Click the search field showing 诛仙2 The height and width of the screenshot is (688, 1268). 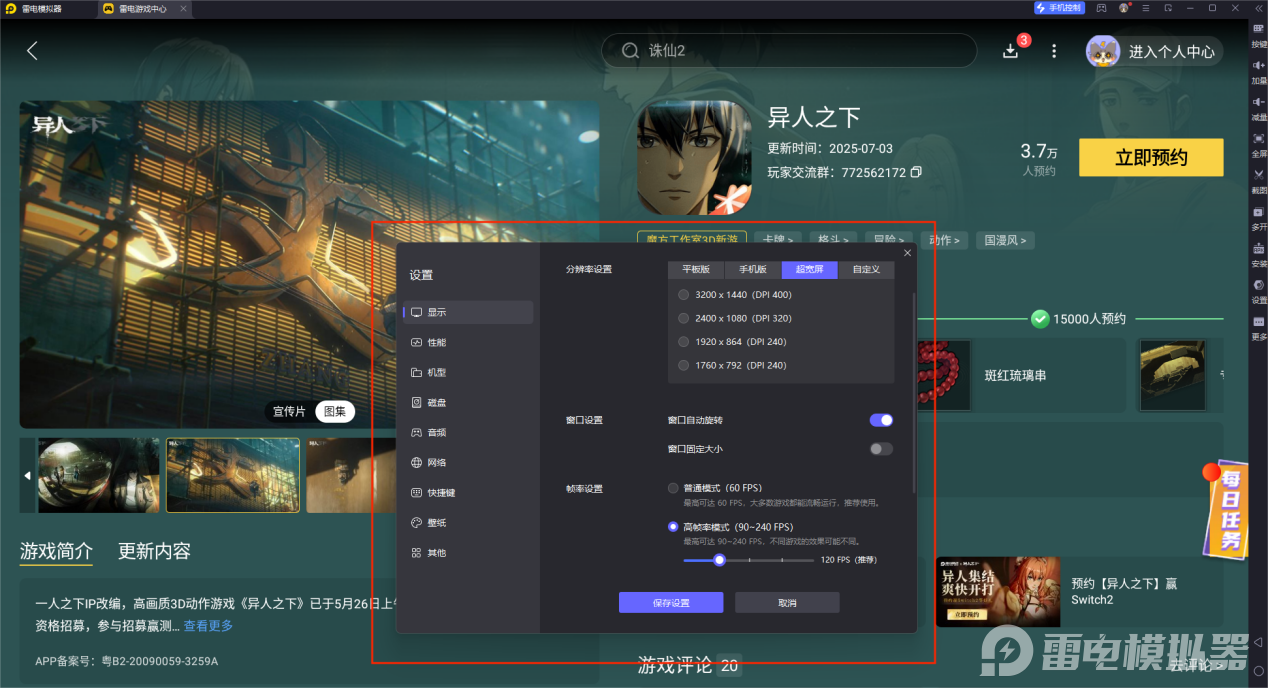tap(789, 51)
